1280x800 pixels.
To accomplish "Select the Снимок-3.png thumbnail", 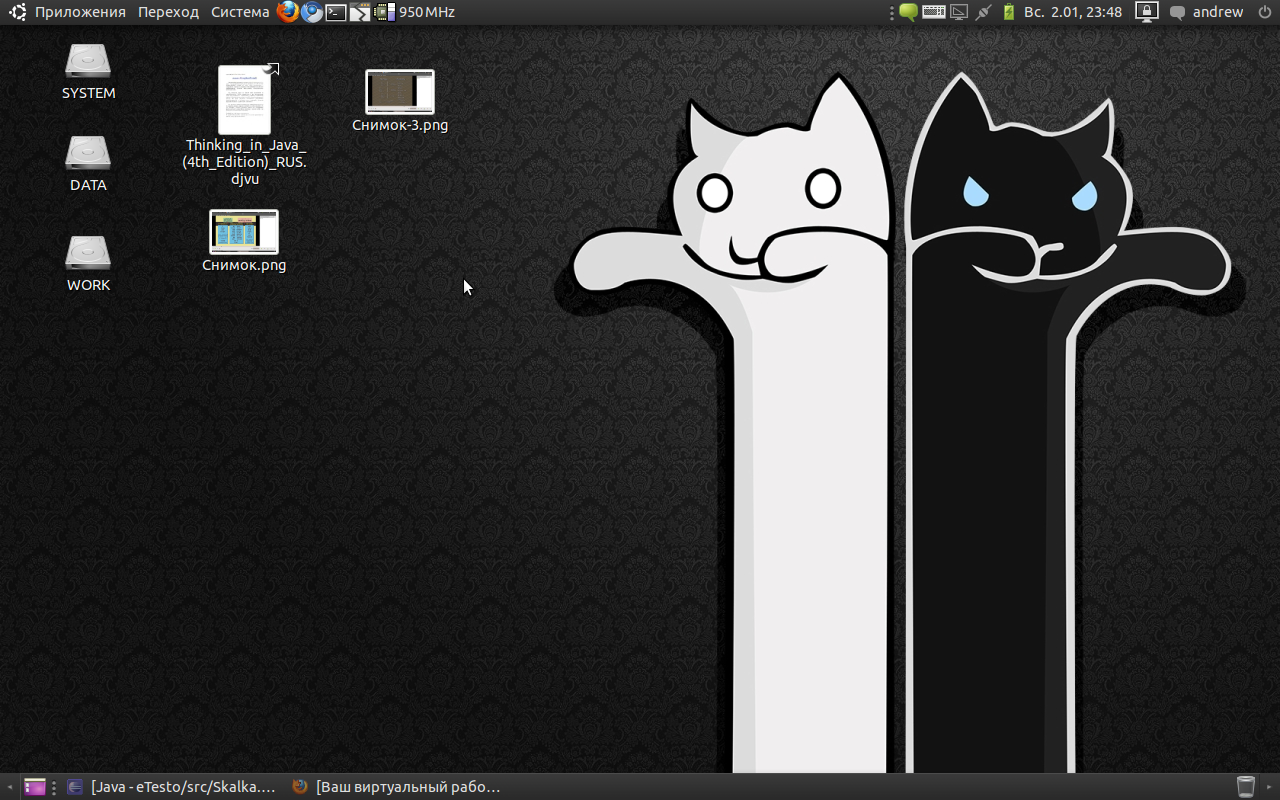I will point(400,92).
